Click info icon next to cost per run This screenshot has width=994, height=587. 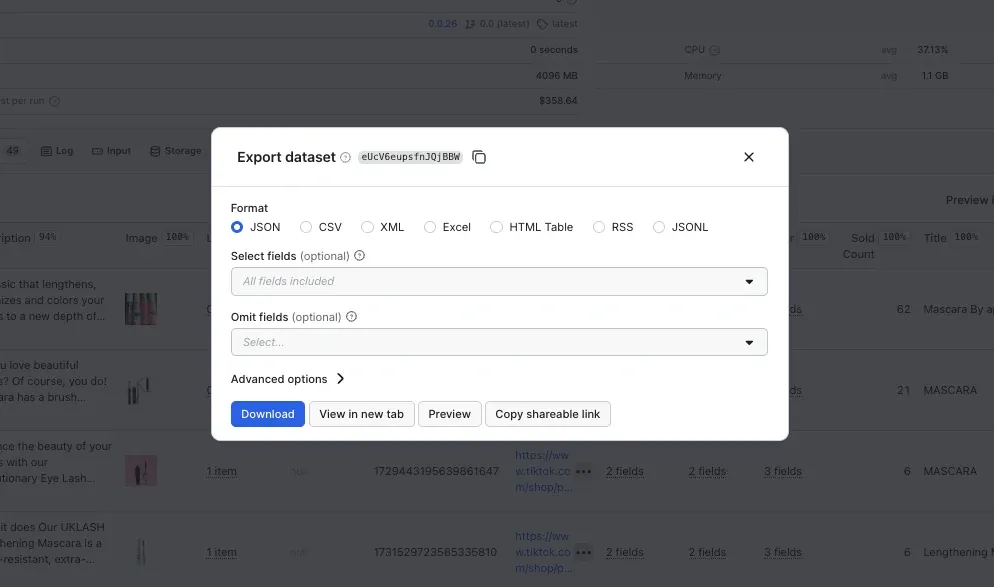click(x=55, y=101)
